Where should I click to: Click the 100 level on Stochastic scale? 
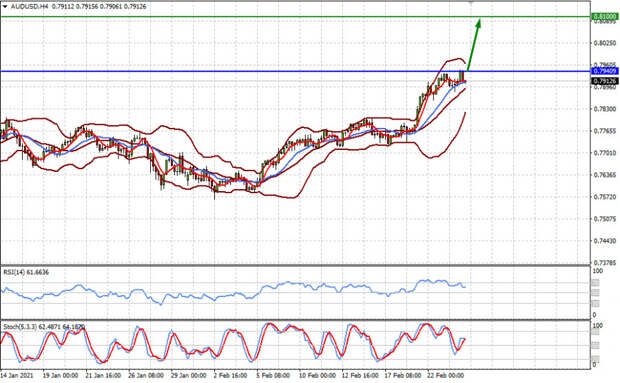tap(597, 326)
